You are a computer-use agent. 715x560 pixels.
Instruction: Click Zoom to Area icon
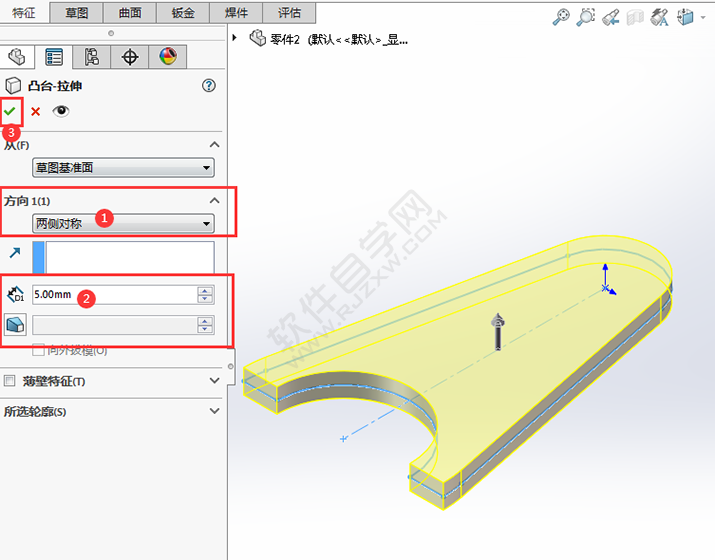(585, 17)
